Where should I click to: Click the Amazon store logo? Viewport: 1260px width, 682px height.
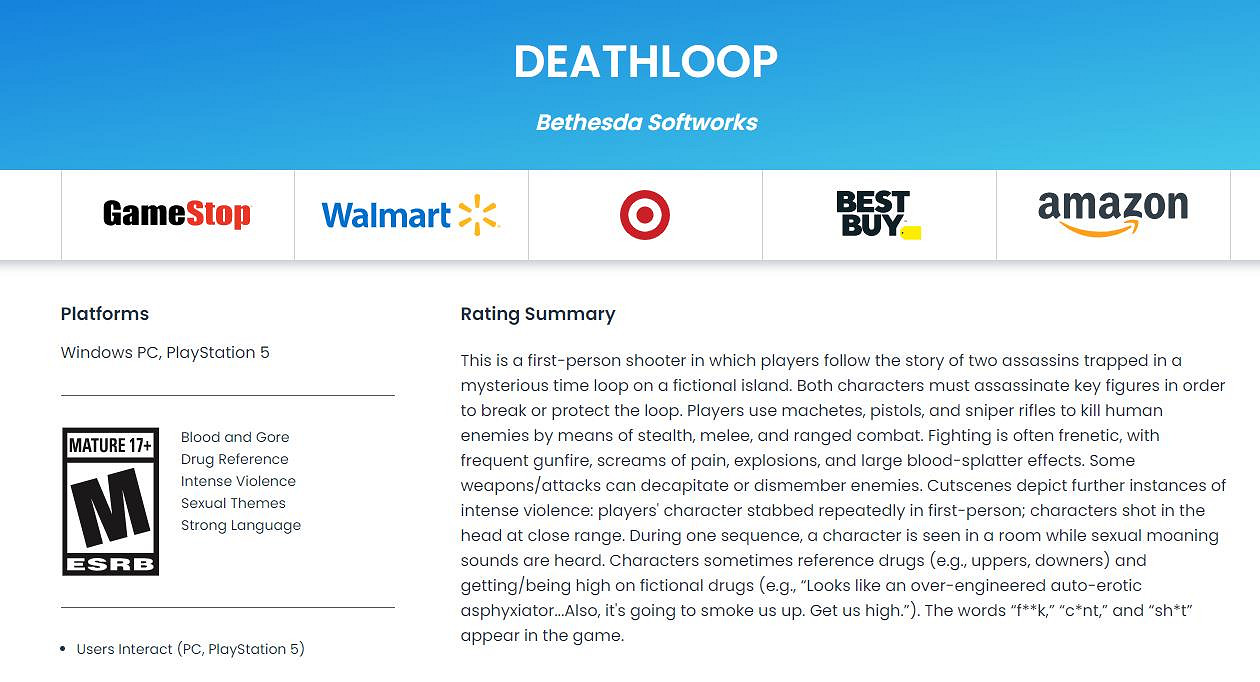tap(1113, 213)
